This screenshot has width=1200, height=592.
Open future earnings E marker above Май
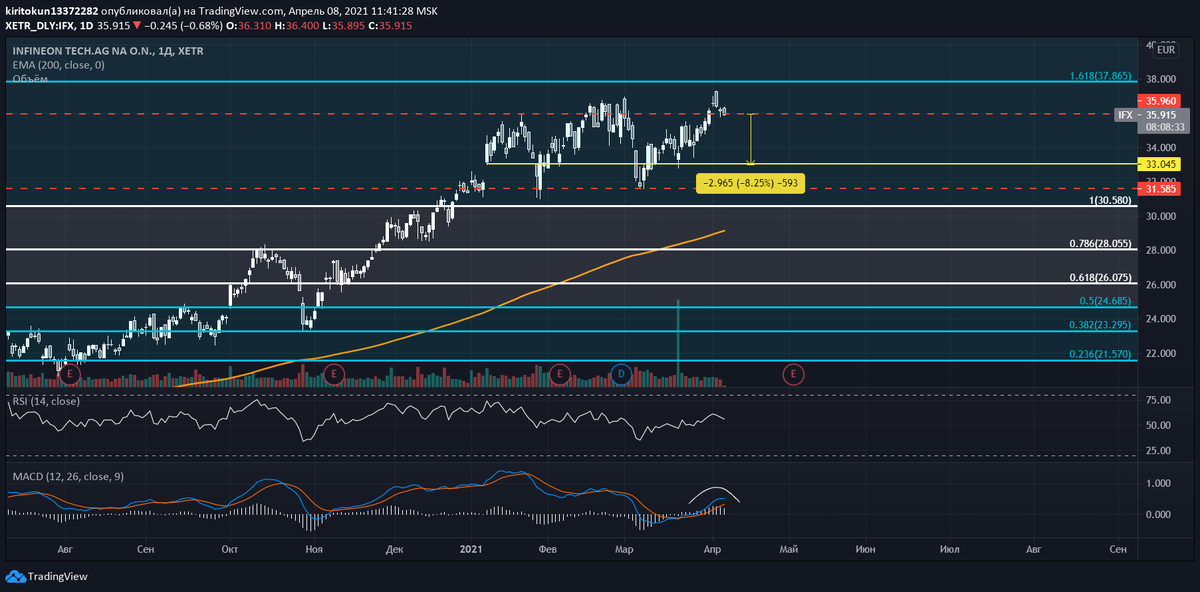[793, 374]
